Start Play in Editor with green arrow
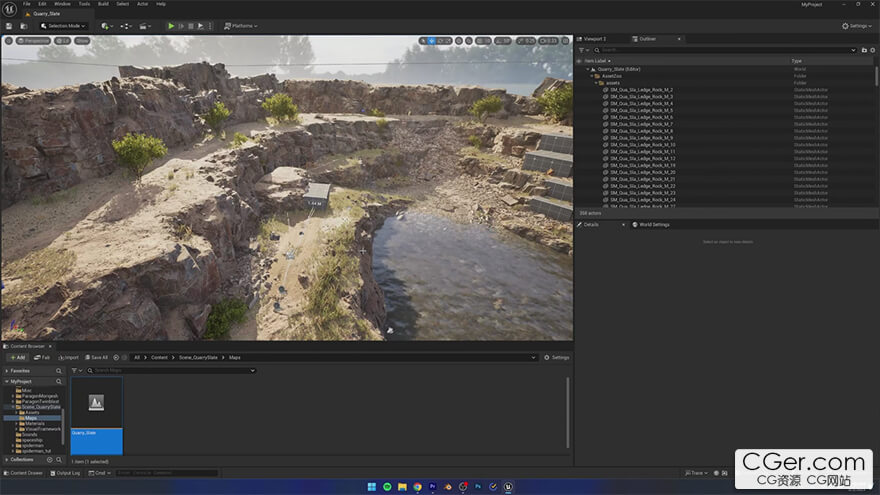Image resolution: width=880 pixels, height=495 pixels. tap(171, 26)
